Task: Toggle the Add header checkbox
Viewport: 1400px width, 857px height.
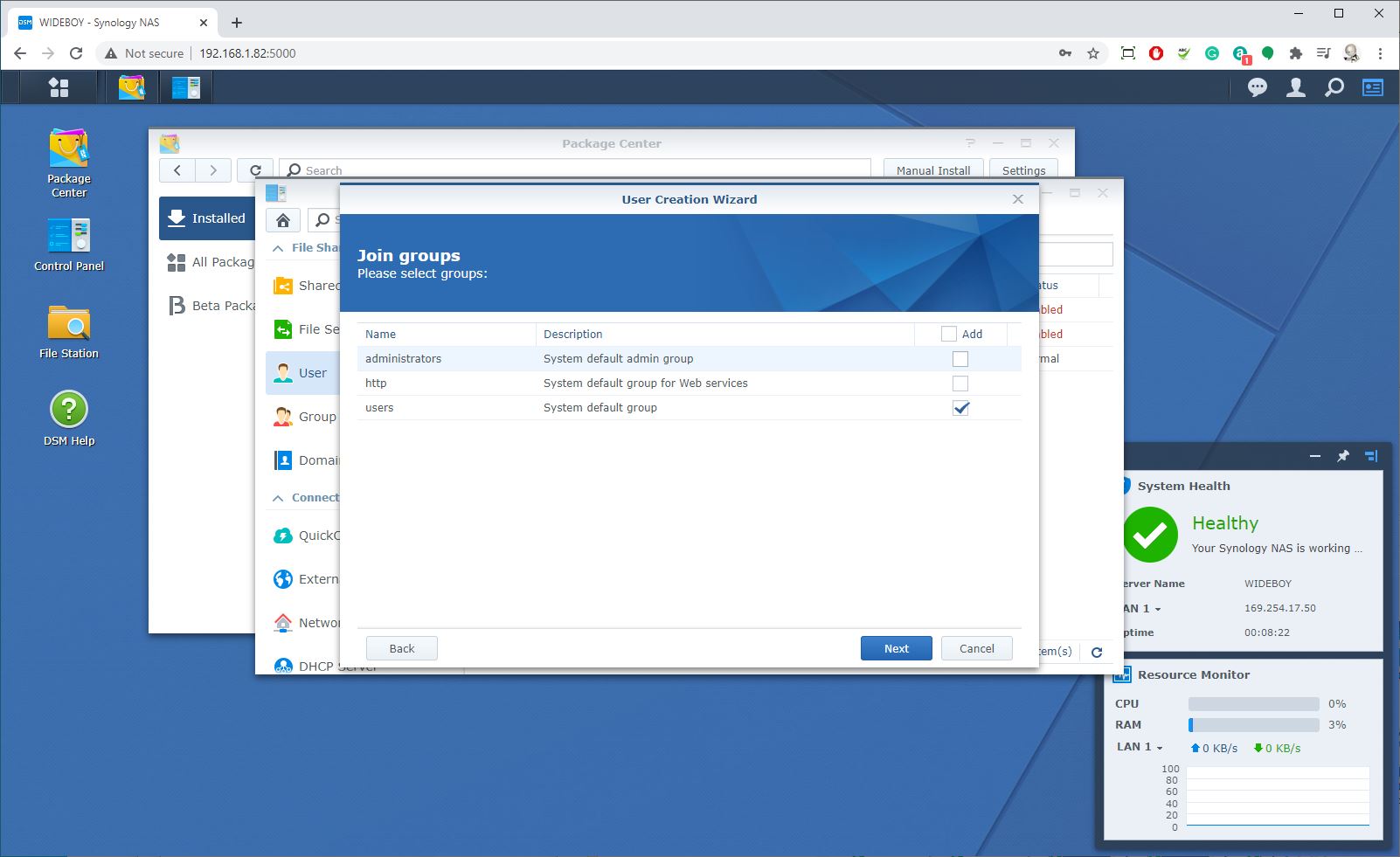Action: (x=949, y=334)
